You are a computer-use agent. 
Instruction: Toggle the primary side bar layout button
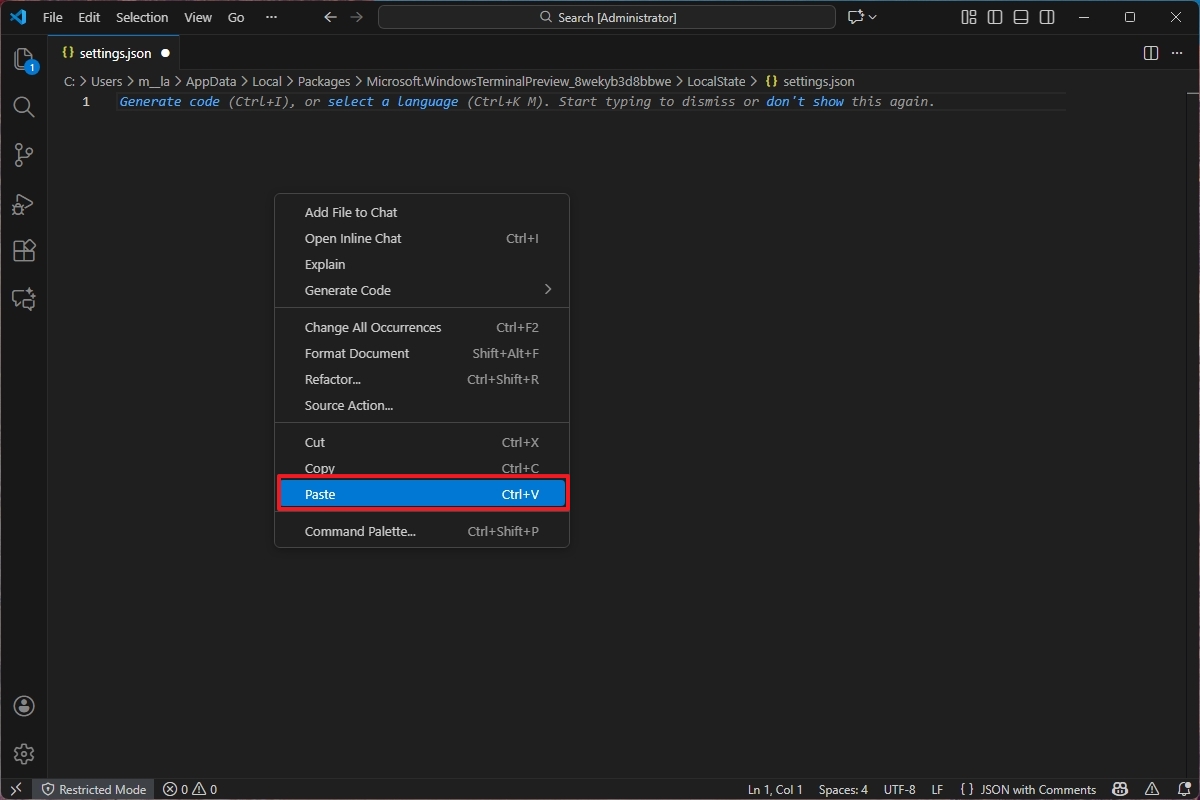995,17
